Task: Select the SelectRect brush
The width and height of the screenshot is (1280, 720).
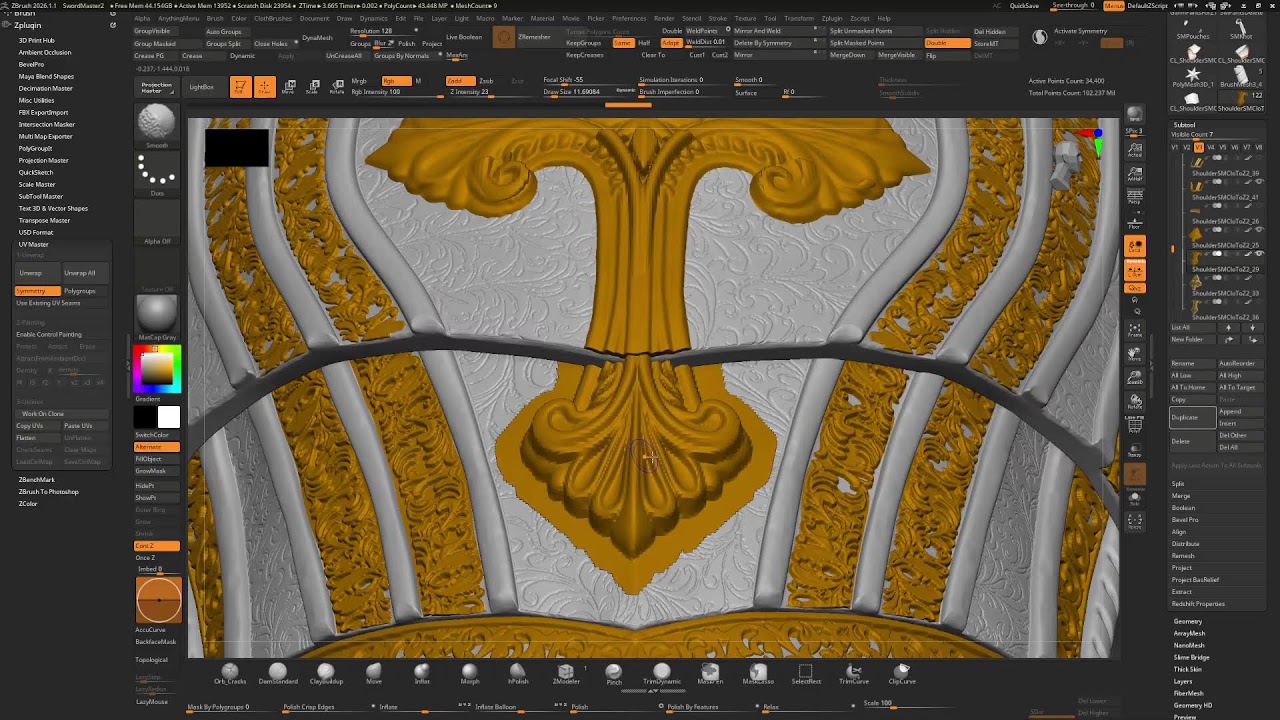Action: pos(806,673)
